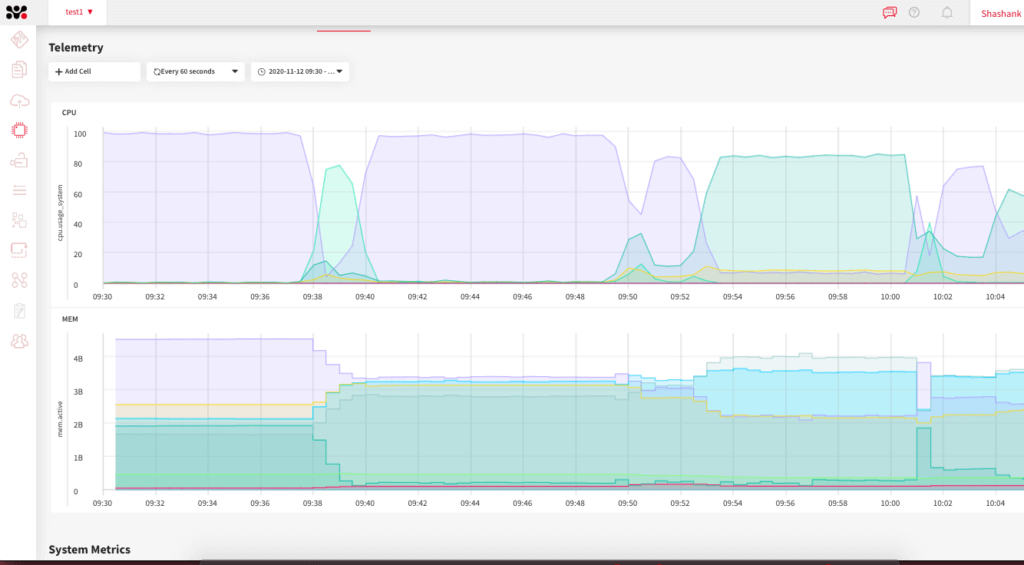Open the diamond-shaped first sidebar icon
Image resolution: width=1024 pixels, height=565 pixels.
pos(20,40)
